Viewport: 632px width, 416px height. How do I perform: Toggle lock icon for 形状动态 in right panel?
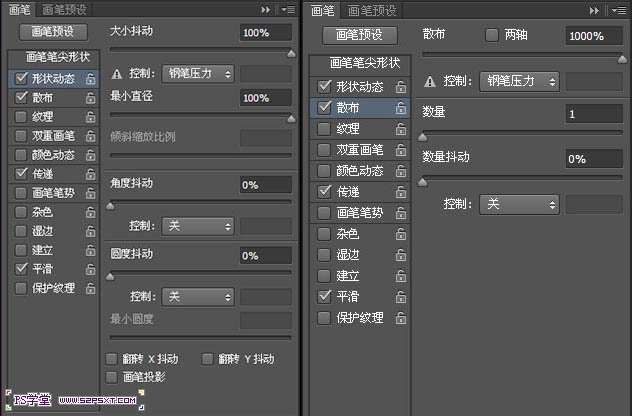[x=401, y=87]
